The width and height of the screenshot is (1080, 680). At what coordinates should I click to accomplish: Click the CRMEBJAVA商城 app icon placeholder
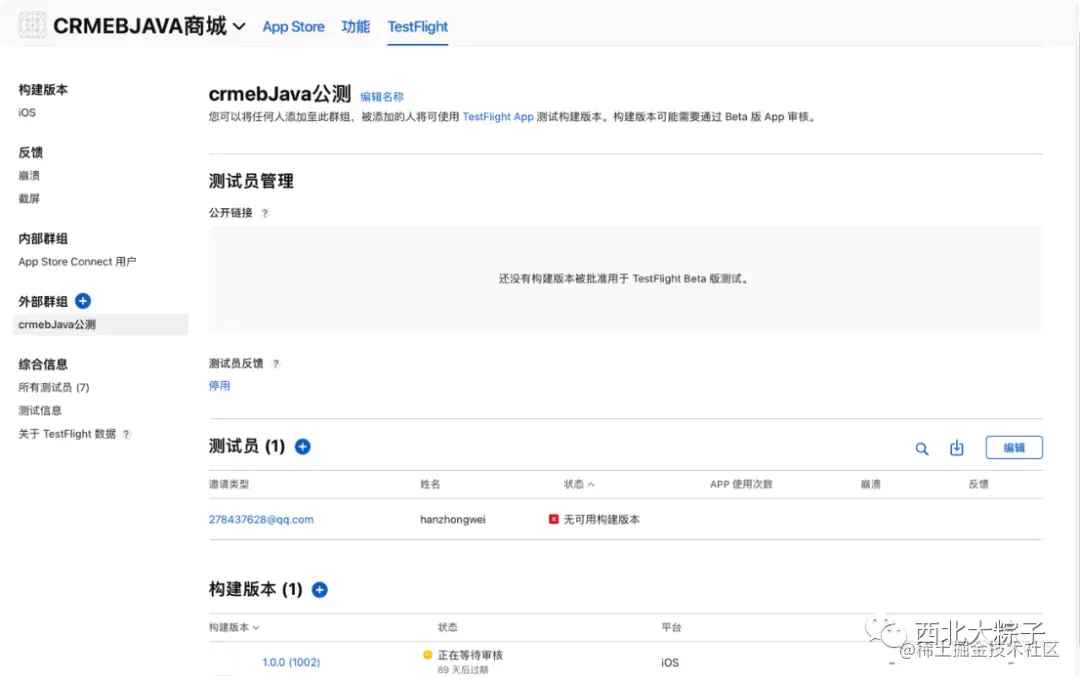[32, 25]
